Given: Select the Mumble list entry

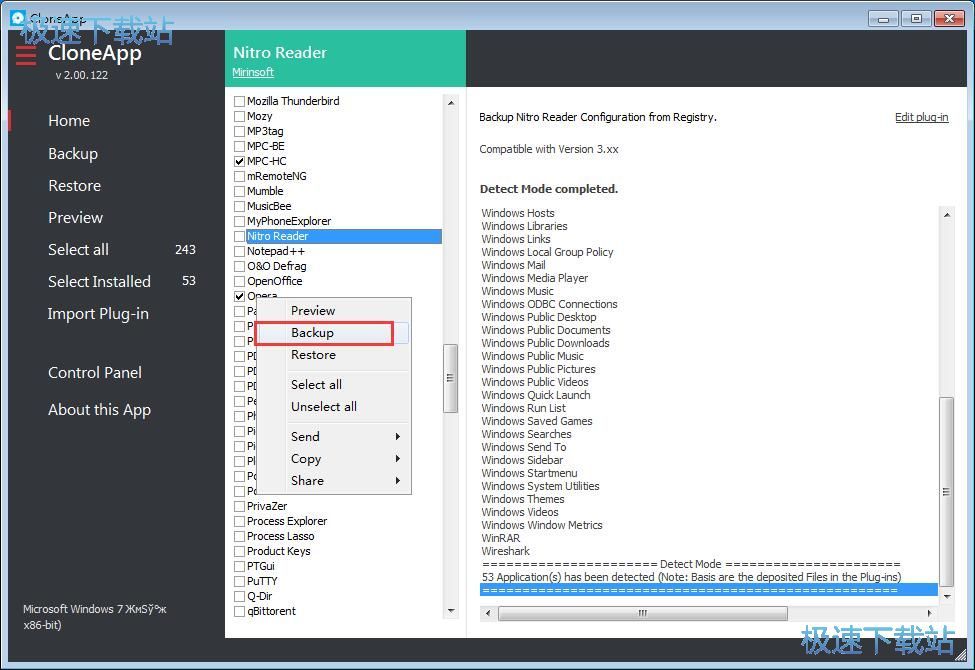Looking at the screenshot, I should coord(265,191).
